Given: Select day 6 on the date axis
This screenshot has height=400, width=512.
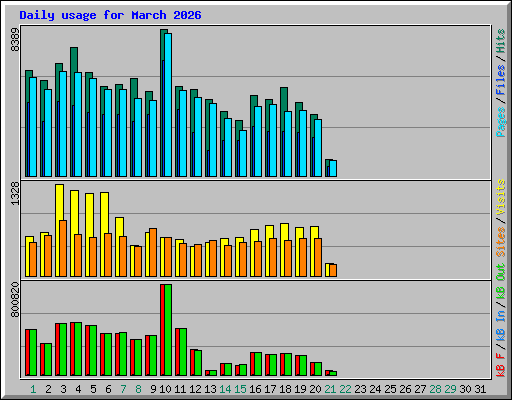Looking at the screenshot, I should 108,389.
